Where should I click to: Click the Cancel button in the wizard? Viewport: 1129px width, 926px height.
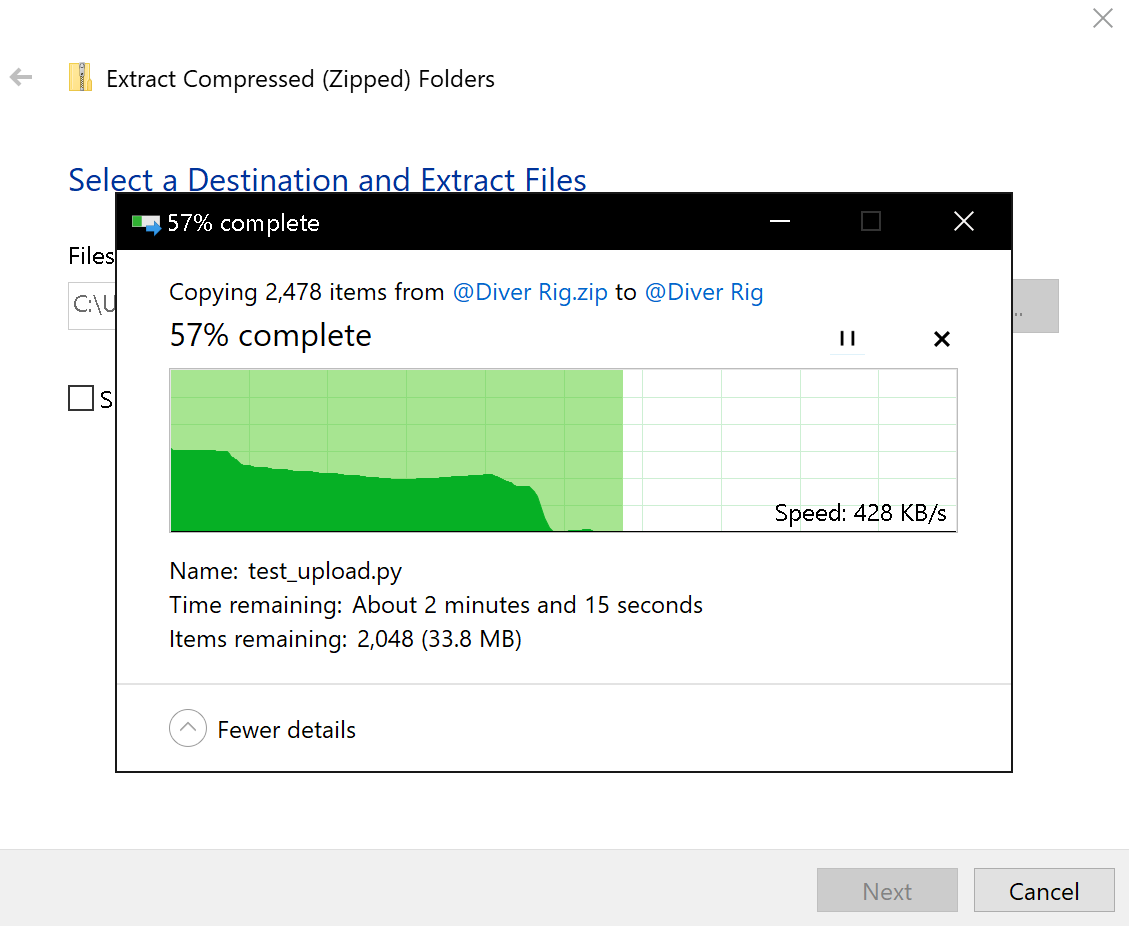1043,891
